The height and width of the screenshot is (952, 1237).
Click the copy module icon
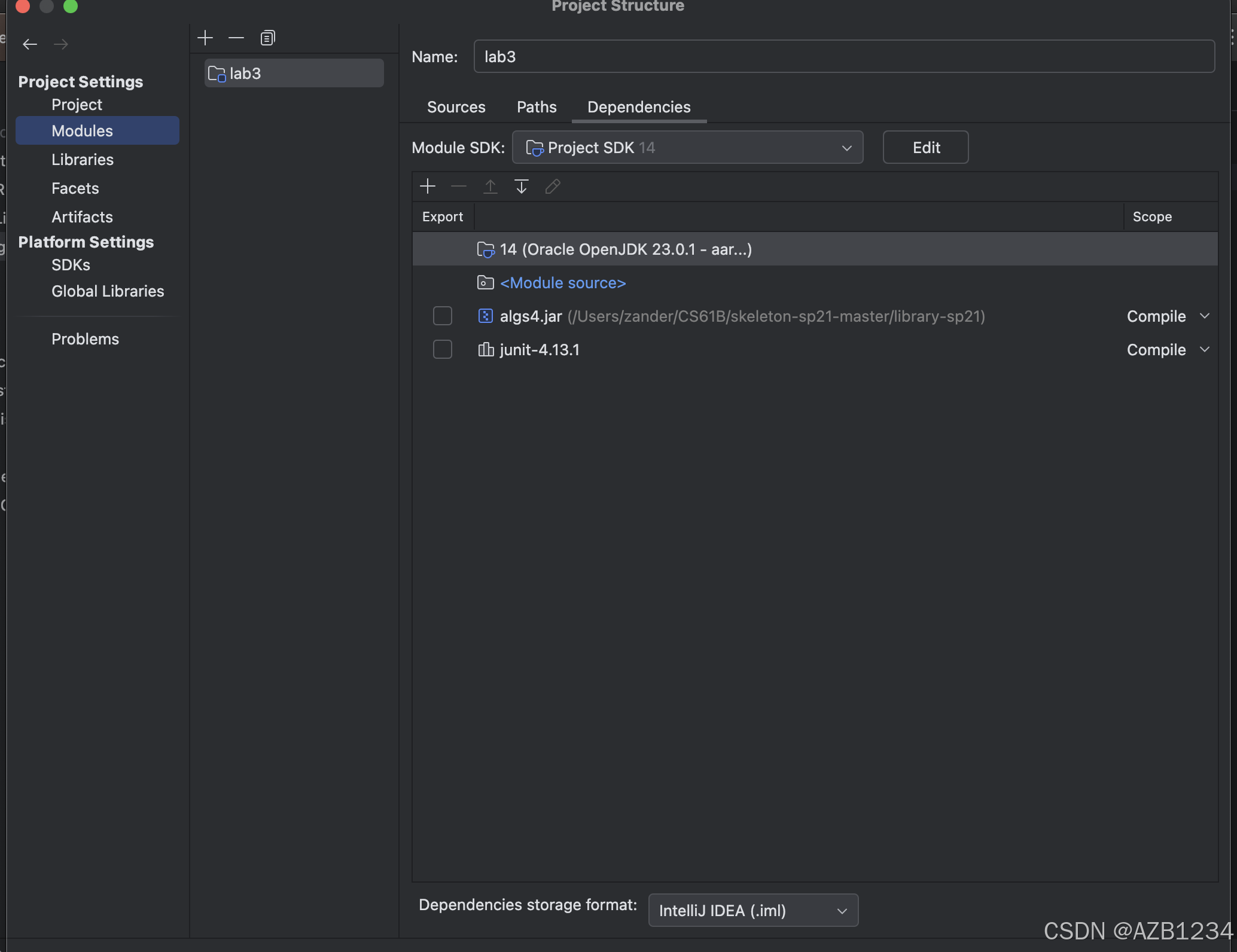(x=267, y=38)
